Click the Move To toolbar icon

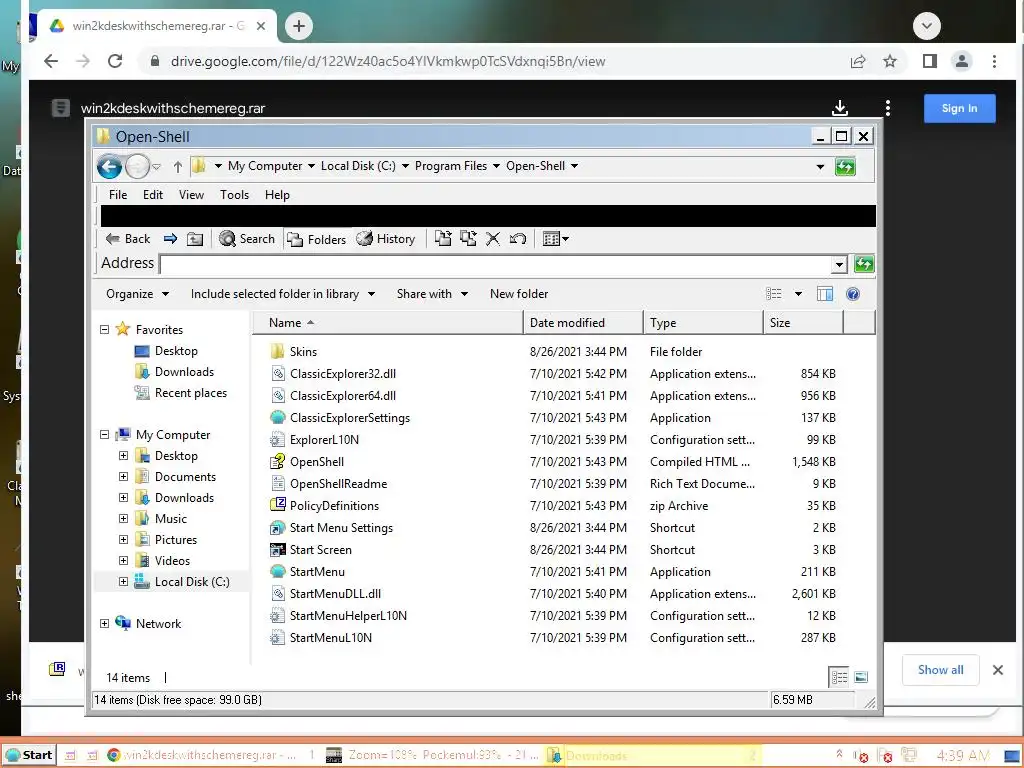[443, 238]
